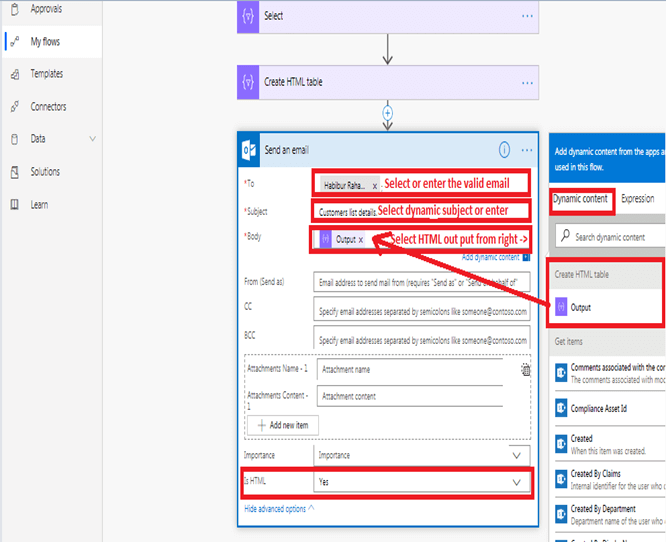Click the Add dynamic content link

tap(490, 257)
